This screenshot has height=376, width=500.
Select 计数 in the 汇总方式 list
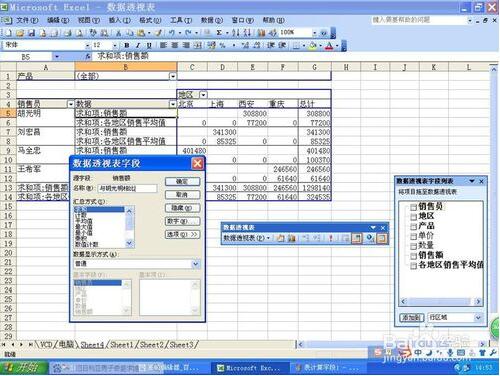pyautogui.click(x=80, y=215)
